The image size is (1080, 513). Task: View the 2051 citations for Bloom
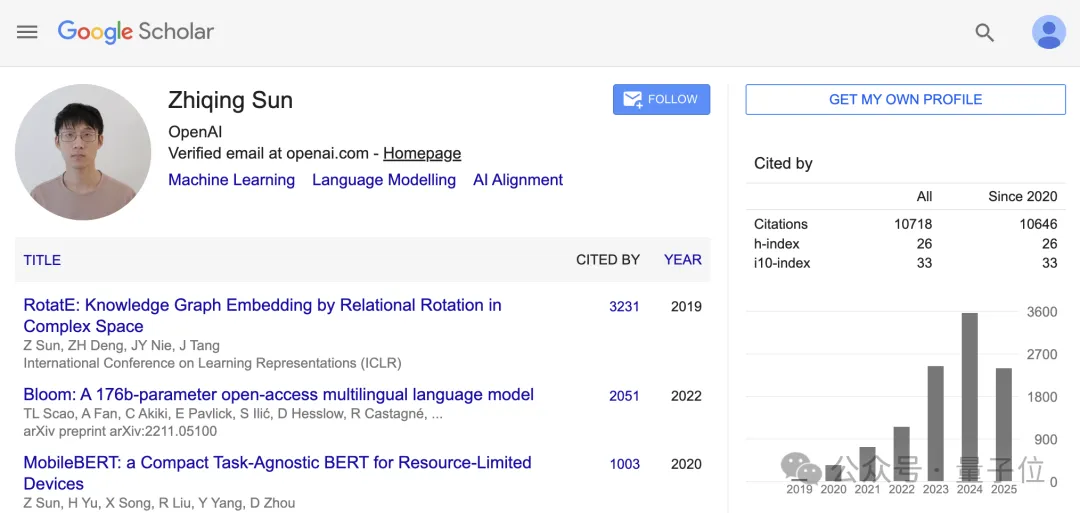click(624, 395)
